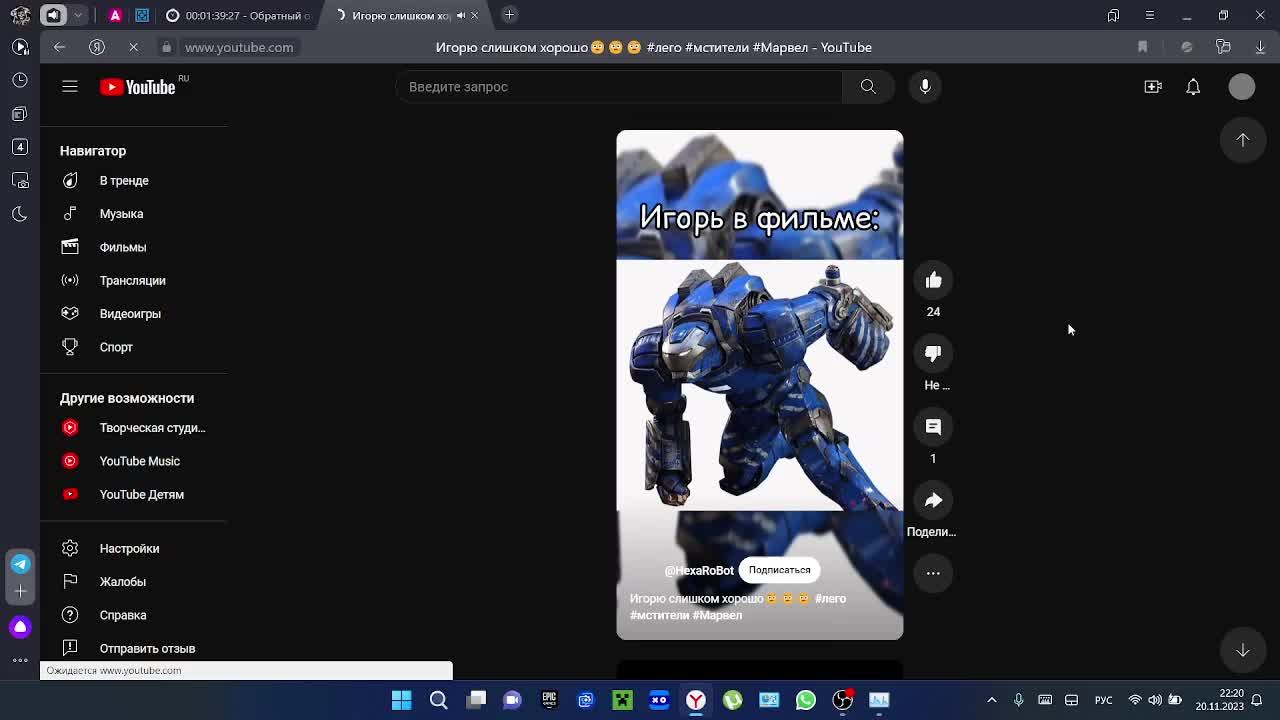
Task: Dislike the current Short
Action: (933, 354)
